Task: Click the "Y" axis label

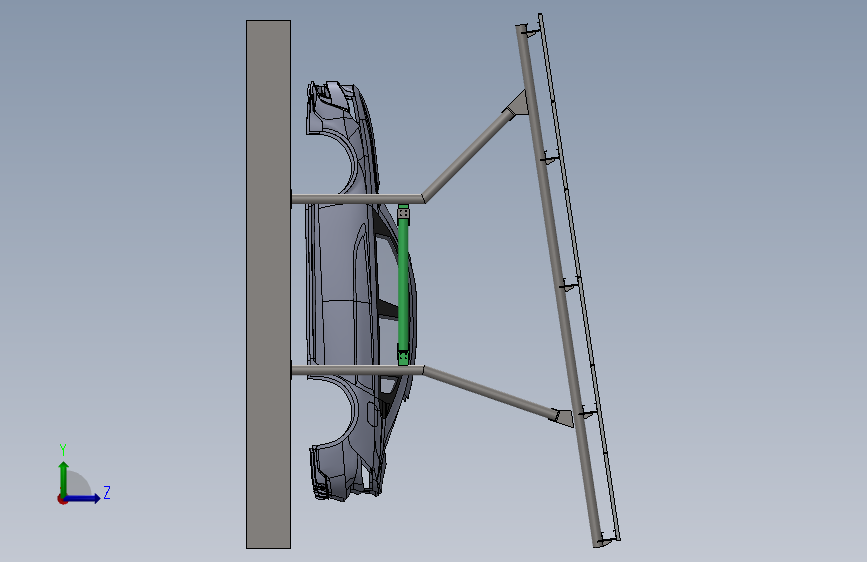Action: [x=63, y=449]
